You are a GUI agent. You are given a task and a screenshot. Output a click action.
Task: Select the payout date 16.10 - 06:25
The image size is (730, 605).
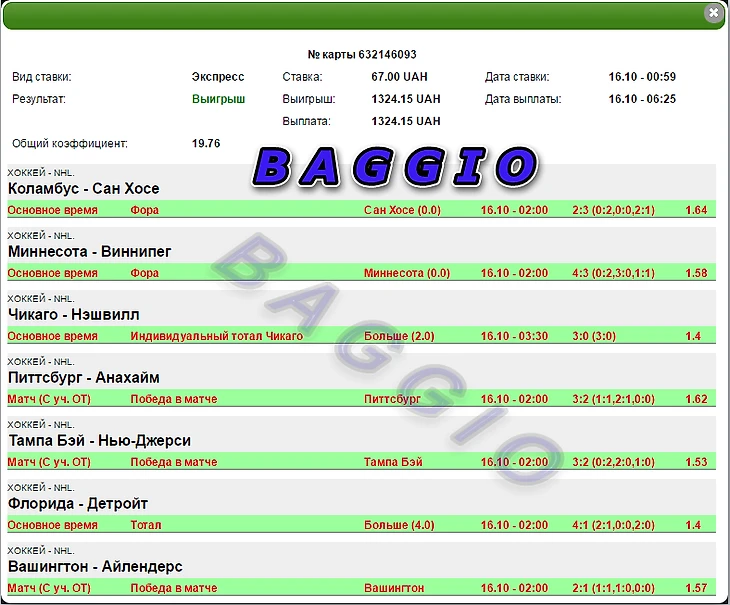click(x=642, y=99)
